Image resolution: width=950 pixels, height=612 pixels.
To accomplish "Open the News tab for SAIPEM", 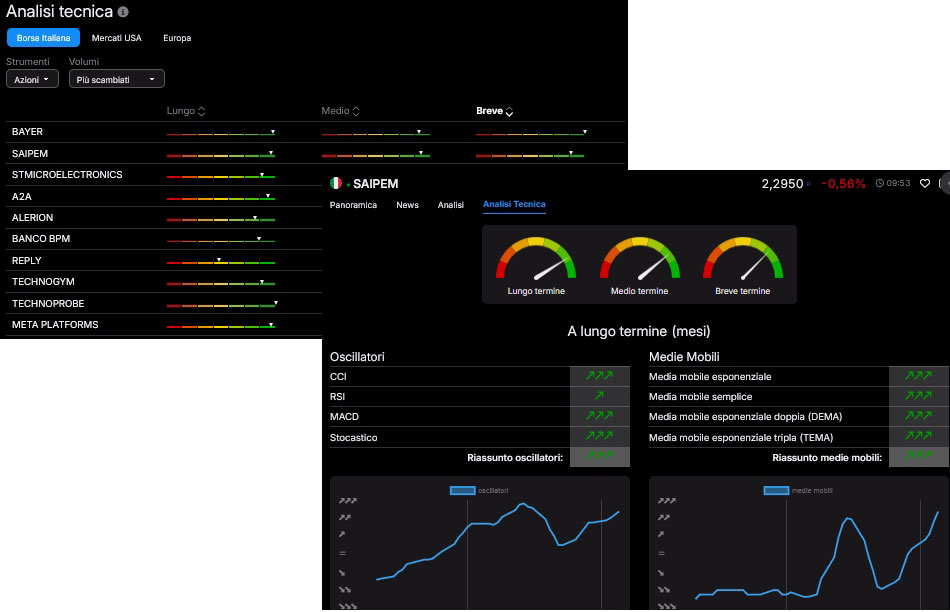I will coord(407,205).
